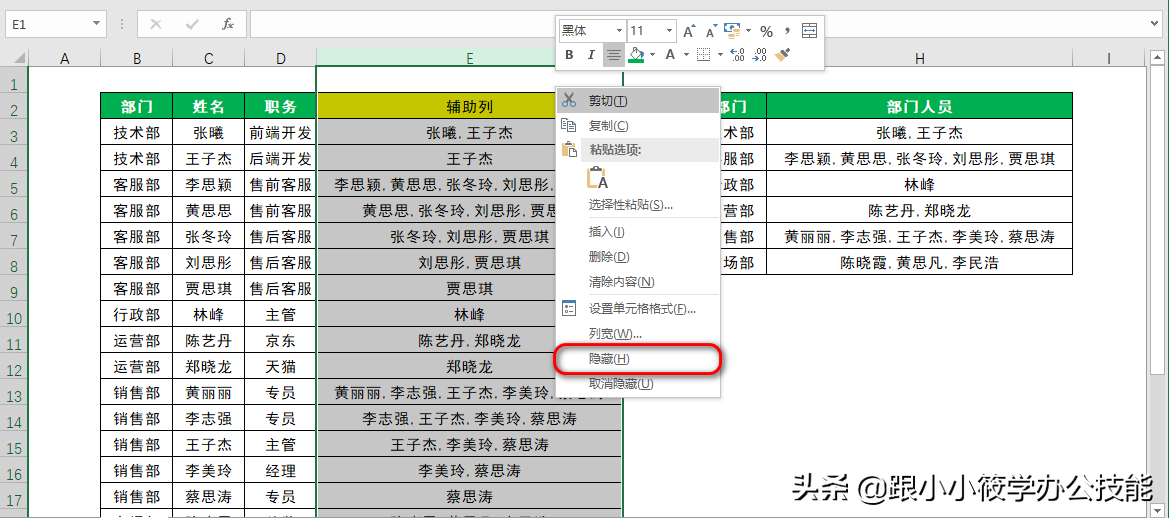Viewport: 1169px width, 518px height.
Task: Click the 黄丽丽 name cell
Action: tap(208, 392)
